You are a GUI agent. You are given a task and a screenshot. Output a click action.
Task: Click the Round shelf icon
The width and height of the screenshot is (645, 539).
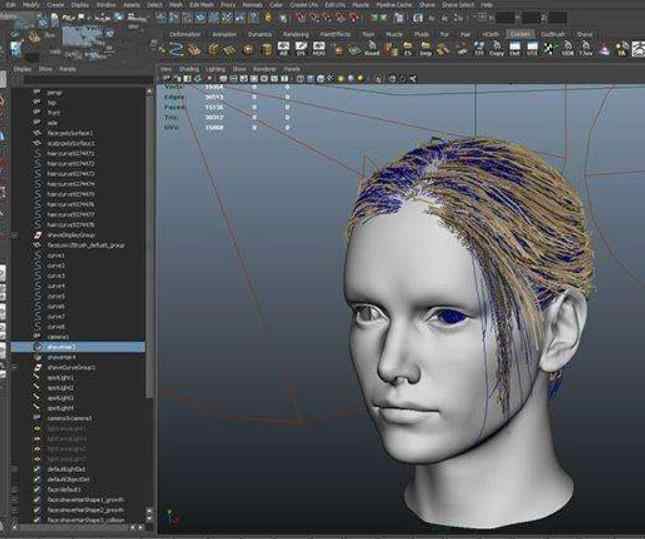coord(371,50)
